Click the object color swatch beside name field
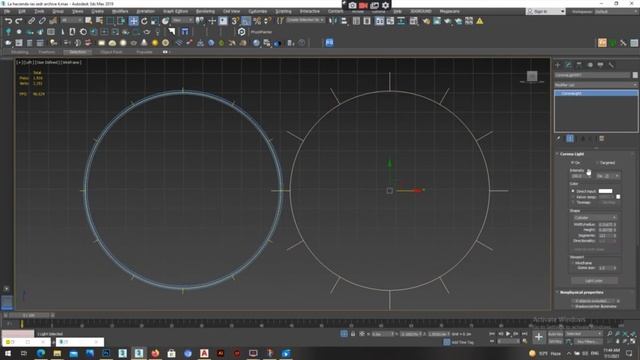Image resolution: width=640 pixels, height=360 pixels. coord(635,75)
